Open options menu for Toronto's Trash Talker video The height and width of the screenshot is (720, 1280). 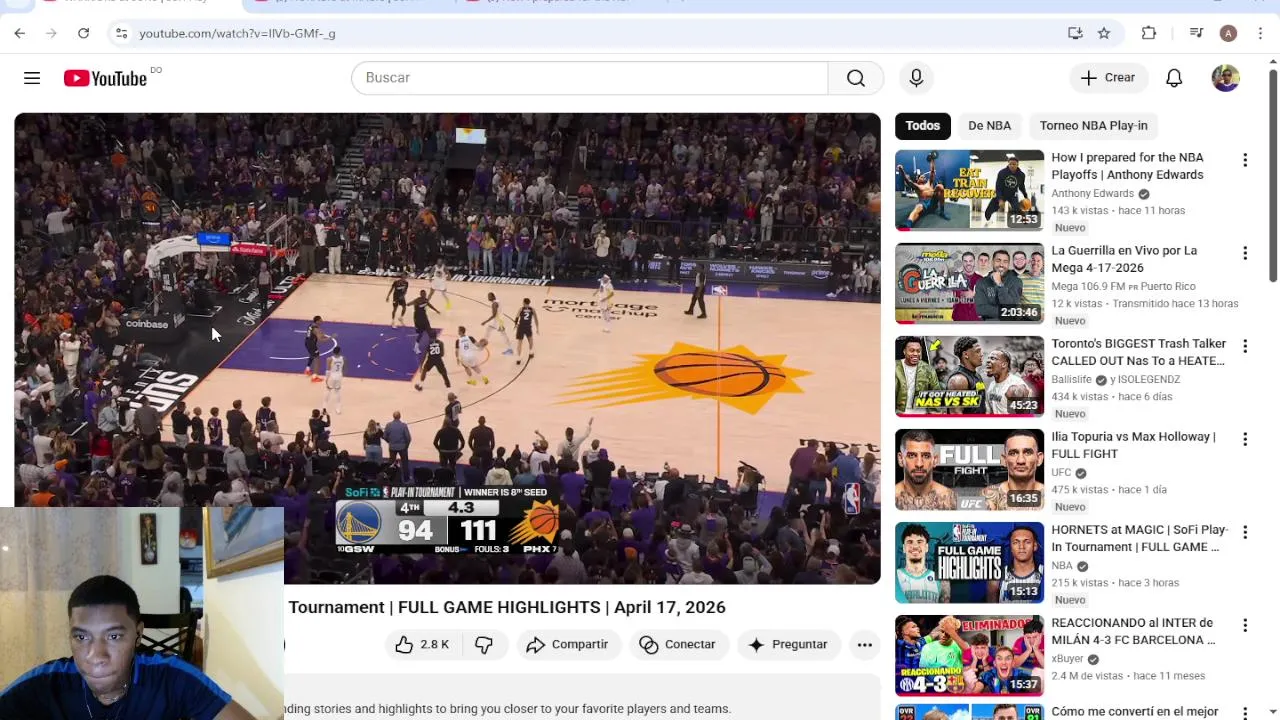tap(1245, 346)
